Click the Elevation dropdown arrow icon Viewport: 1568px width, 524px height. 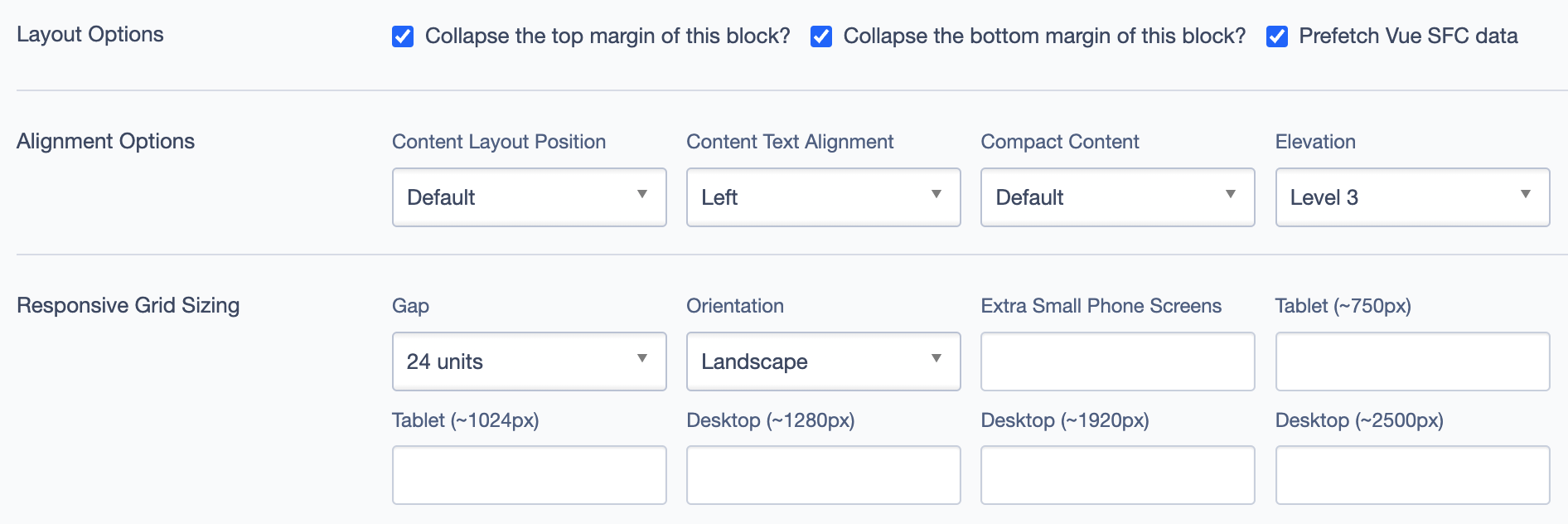coord(1525,195)
